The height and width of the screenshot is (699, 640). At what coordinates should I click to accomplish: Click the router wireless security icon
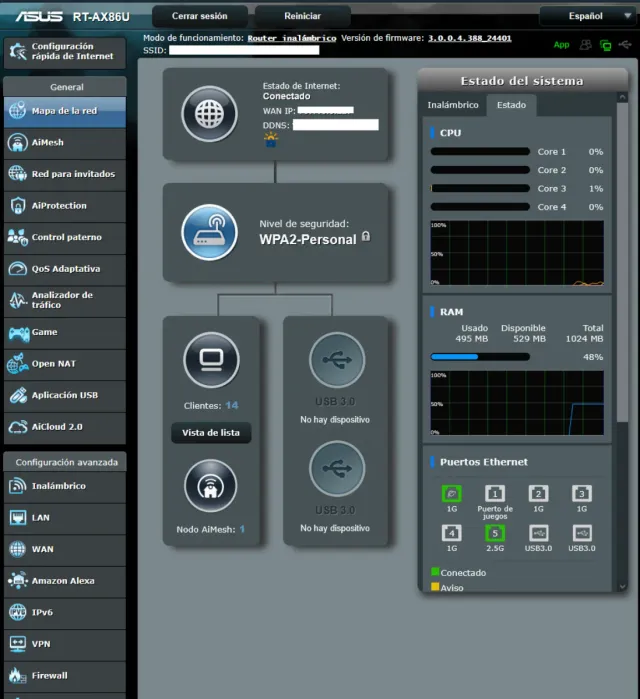209,232
